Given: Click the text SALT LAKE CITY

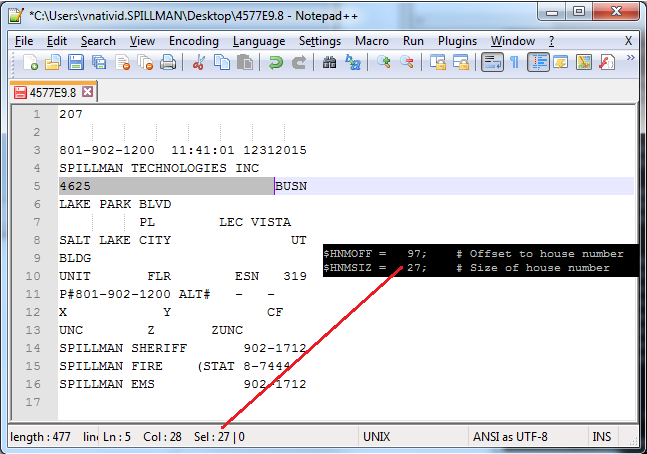Looking at the screenshot, I should point(115,240).
